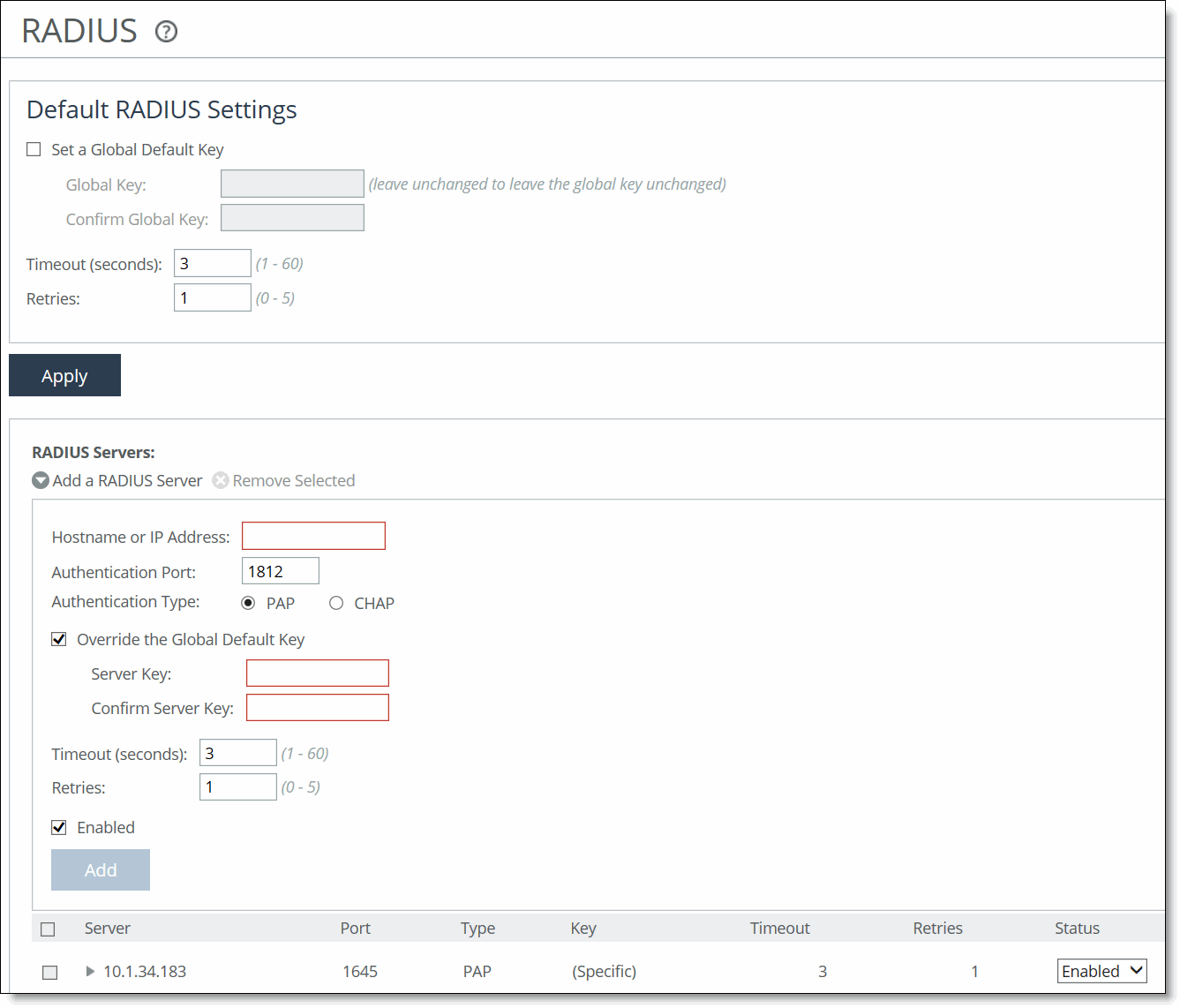Toggle the select-all checkbox in the table header
Viewport: 1180px width, 1008px height.
tap(48, 929)
